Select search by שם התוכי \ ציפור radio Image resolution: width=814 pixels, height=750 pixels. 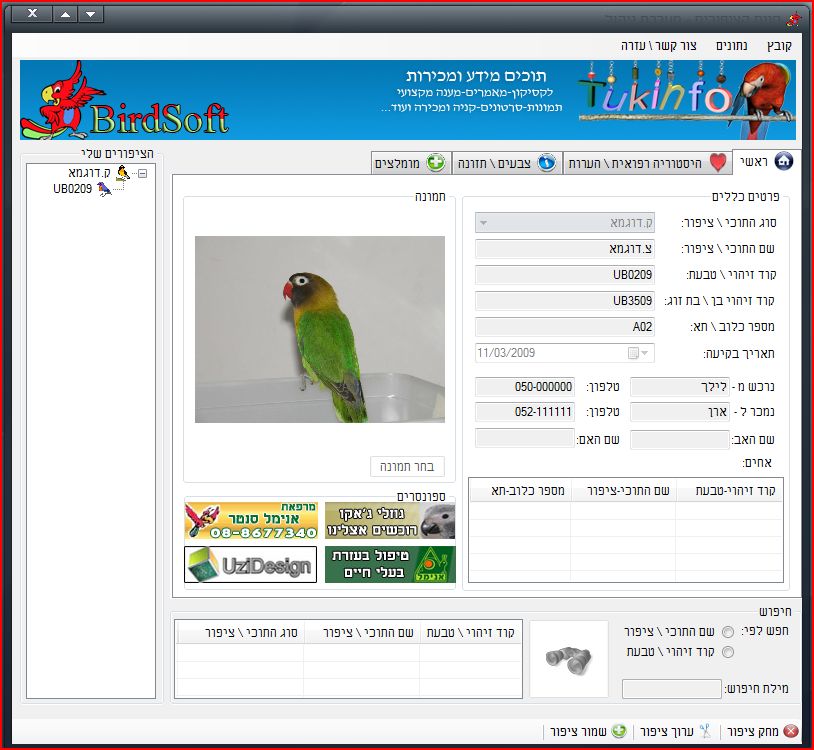727,631
